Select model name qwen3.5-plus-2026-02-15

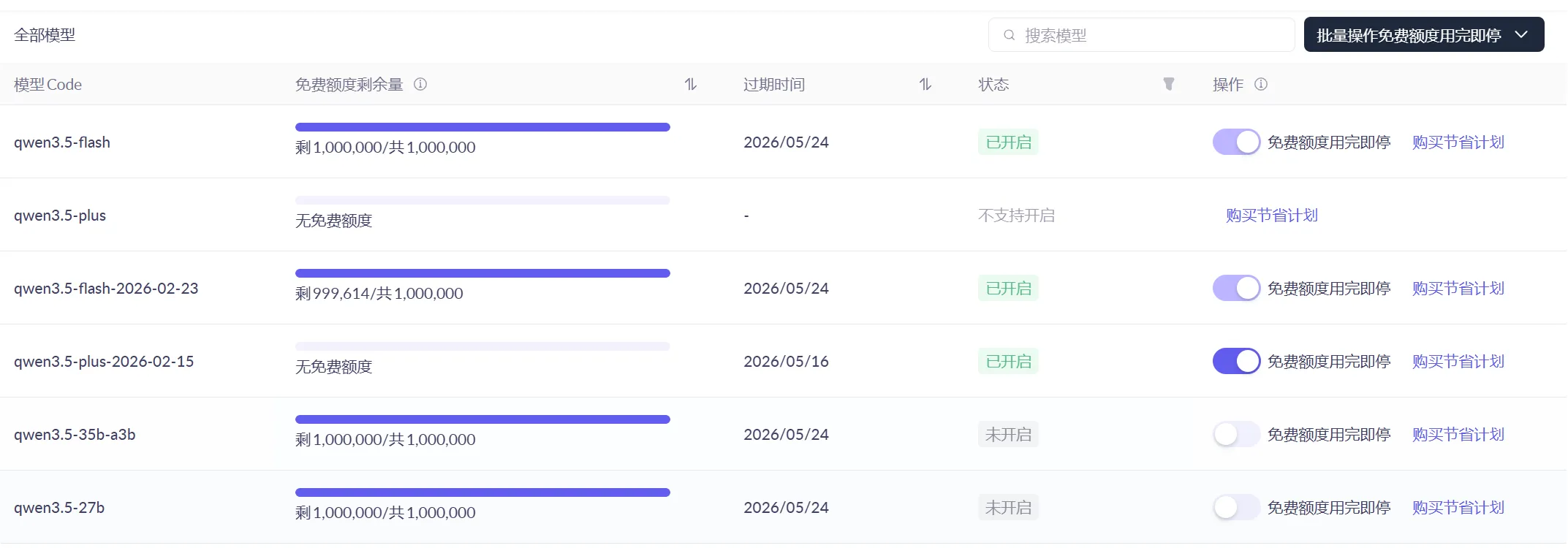click(x=104, y=362)
